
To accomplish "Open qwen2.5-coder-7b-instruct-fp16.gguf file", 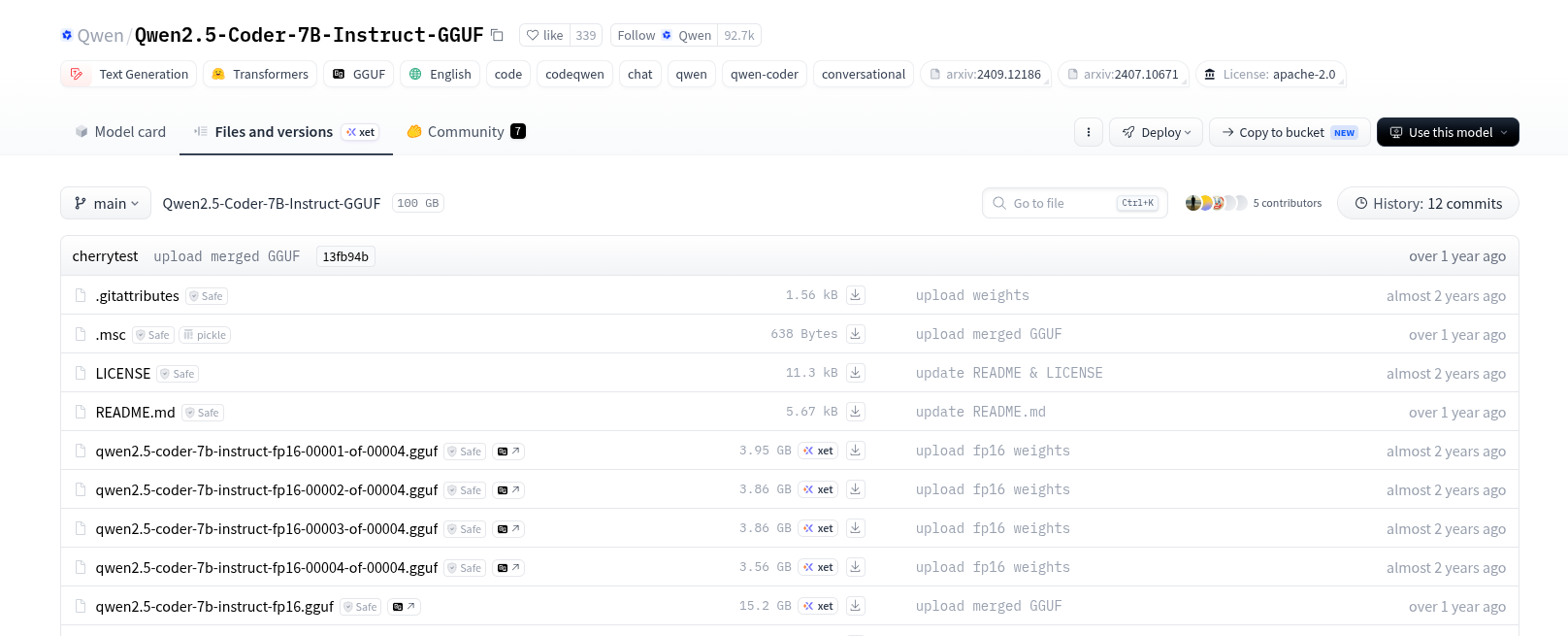I will (x=214, y=607).
